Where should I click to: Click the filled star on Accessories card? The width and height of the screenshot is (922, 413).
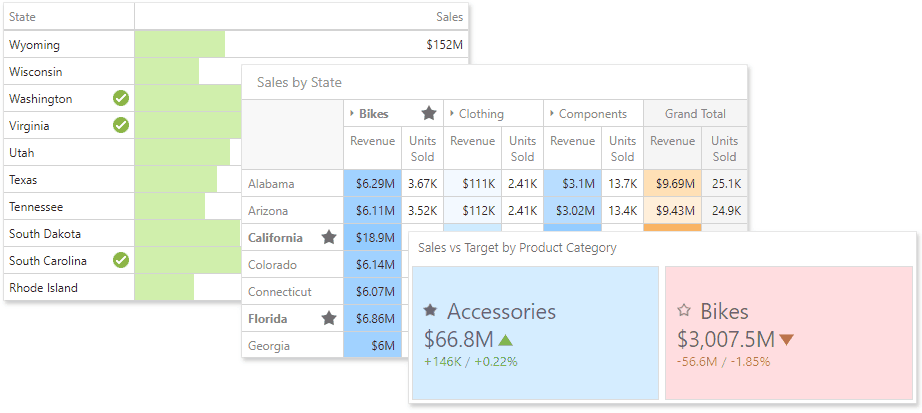[431, 311]
